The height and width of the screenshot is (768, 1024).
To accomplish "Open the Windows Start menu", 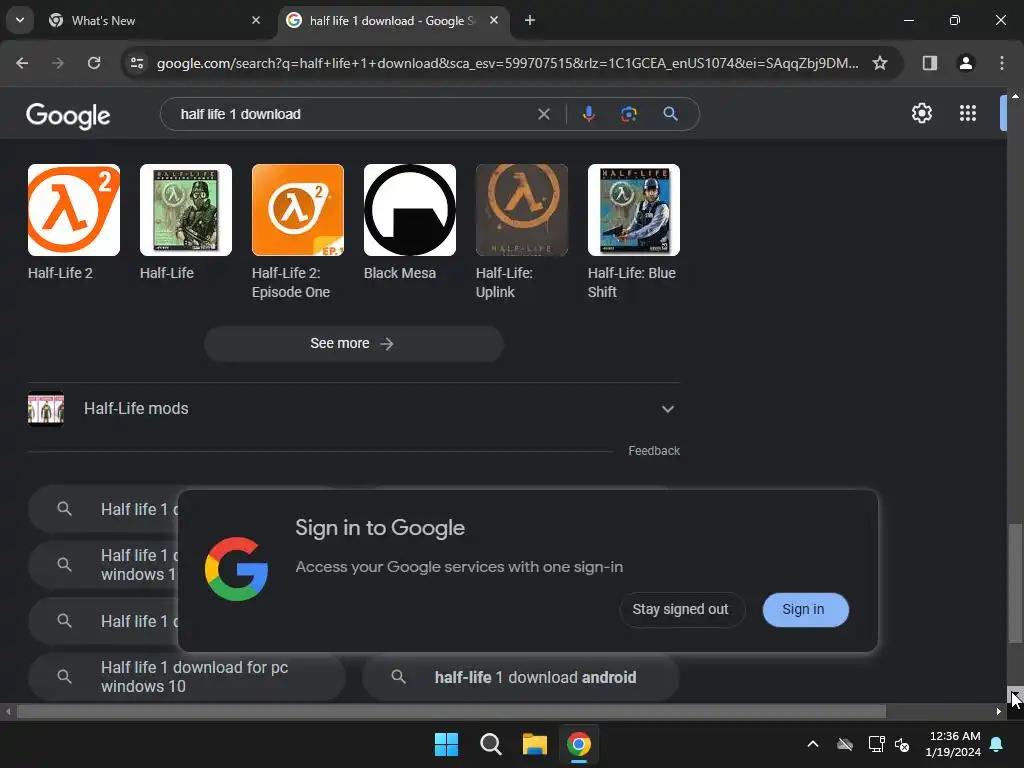I will 447,744.
